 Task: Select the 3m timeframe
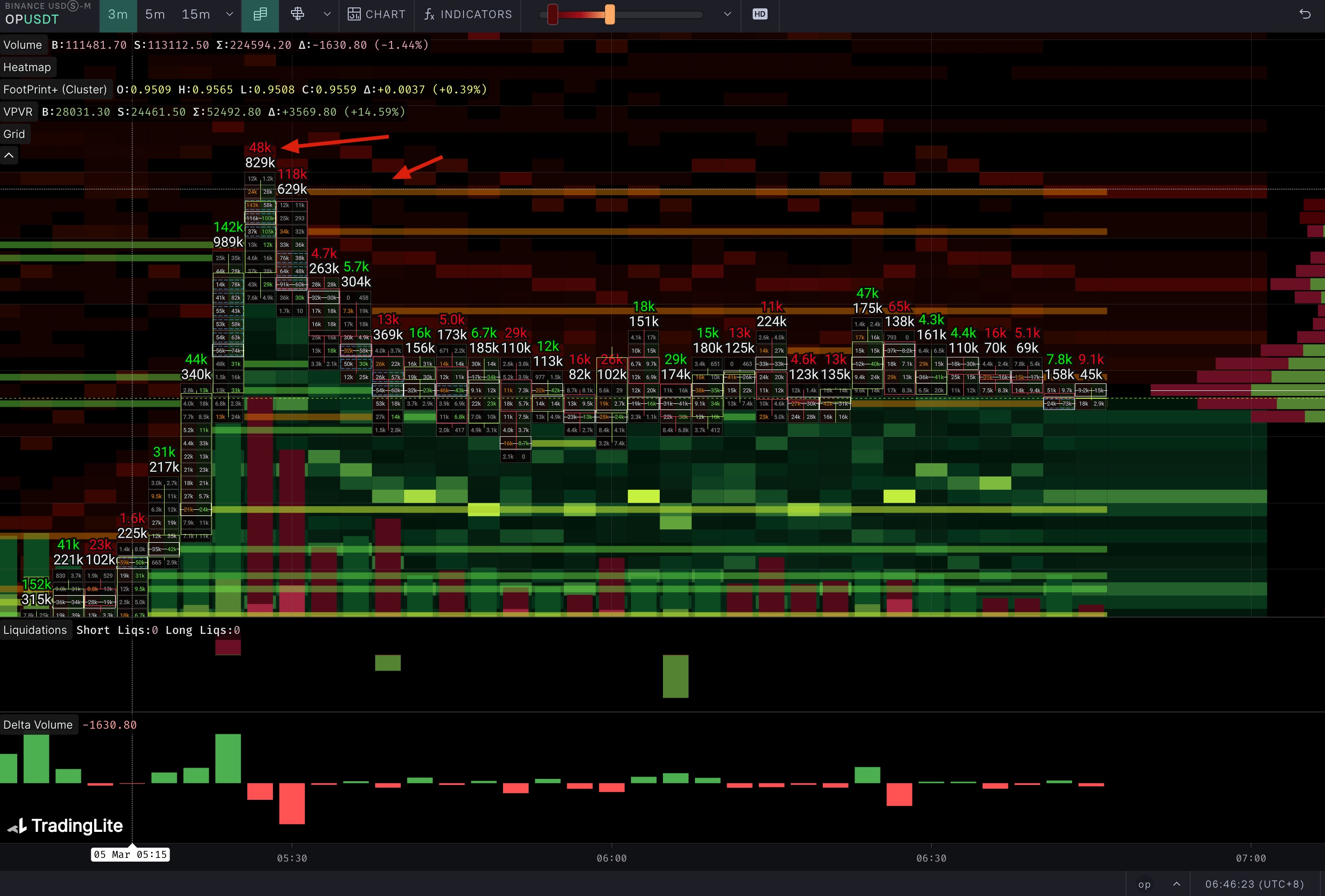click(x=118, y=14)
